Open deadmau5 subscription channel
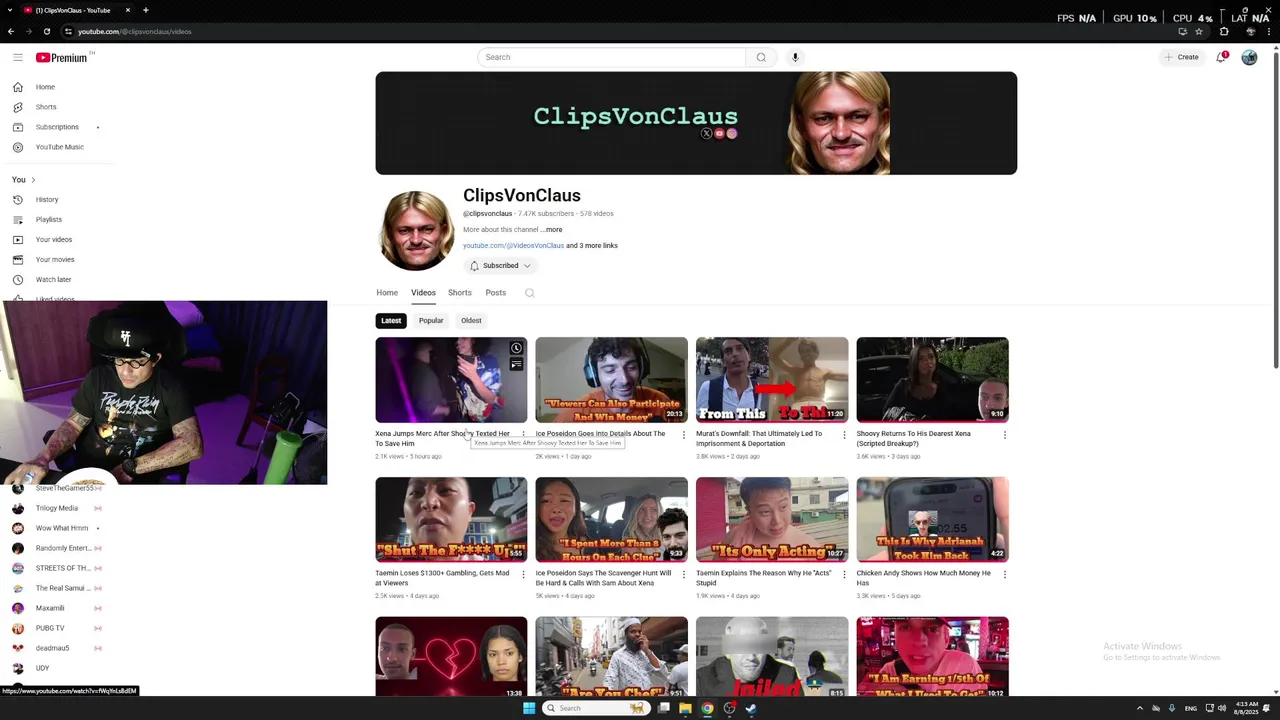Screen dimensions: 1280x720 point(52,648)
